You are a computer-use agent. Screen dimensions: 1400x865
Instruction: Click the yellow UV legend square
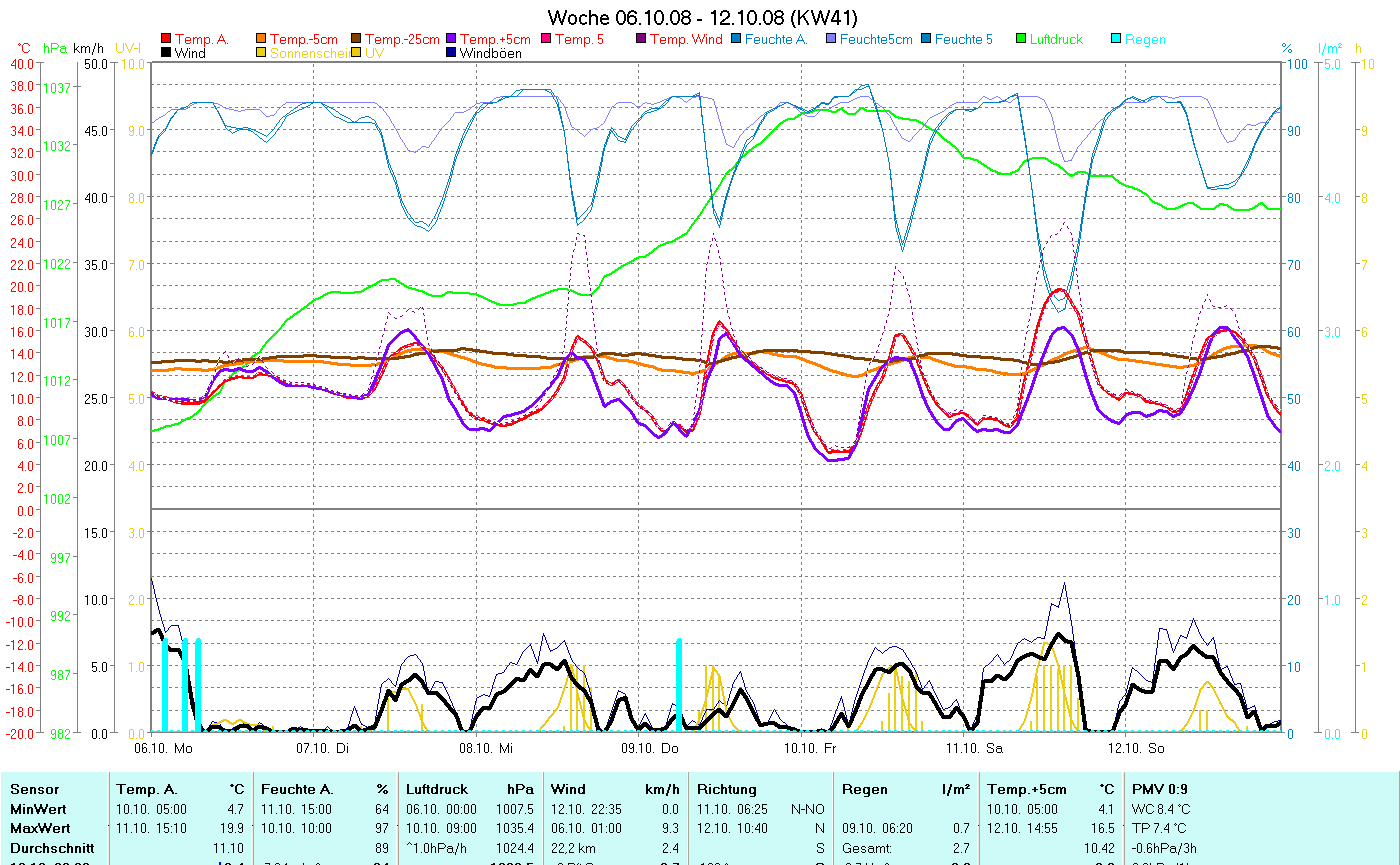[357, 53]
